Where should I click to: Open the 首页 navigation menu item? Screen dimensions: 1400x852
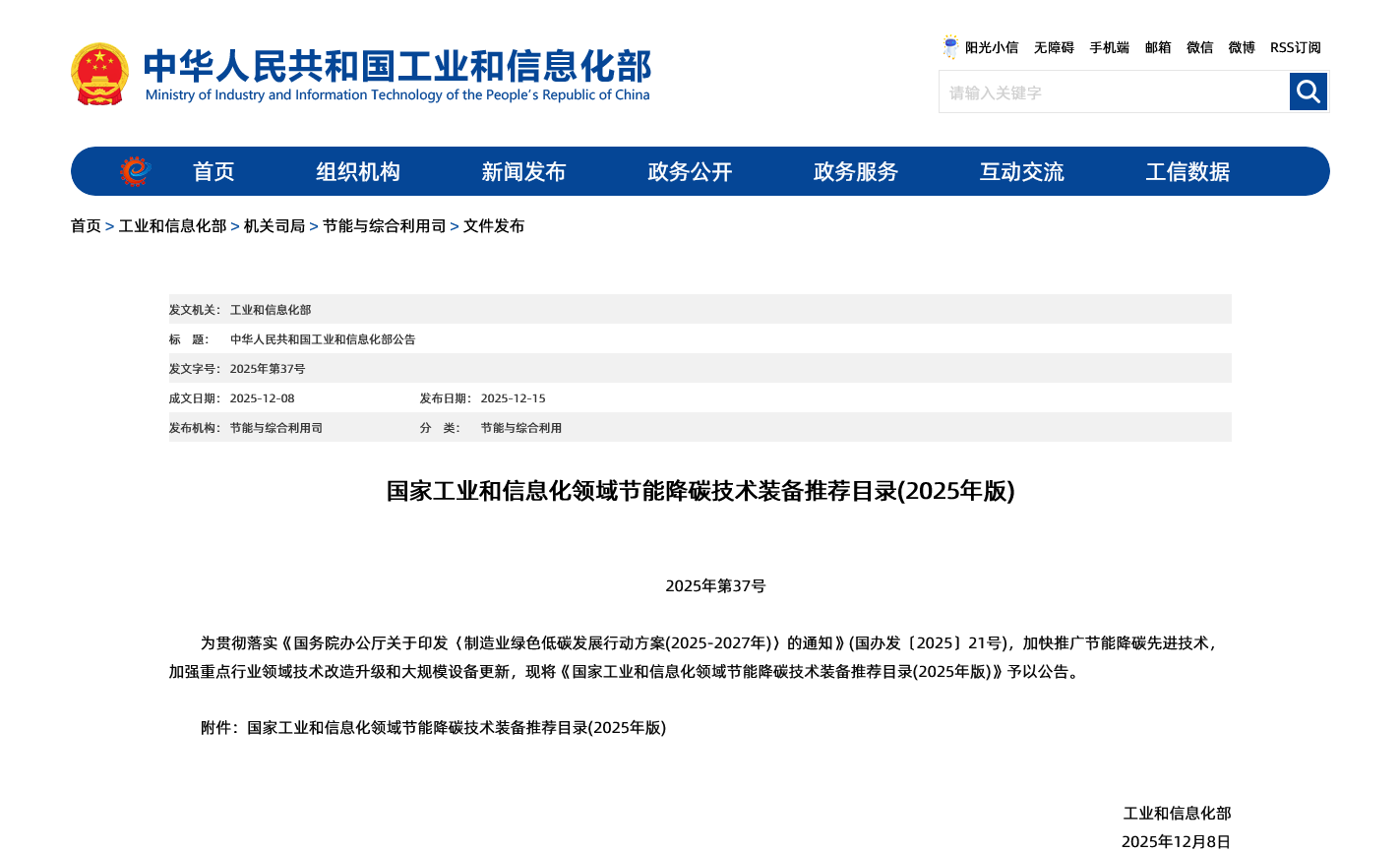213,171
